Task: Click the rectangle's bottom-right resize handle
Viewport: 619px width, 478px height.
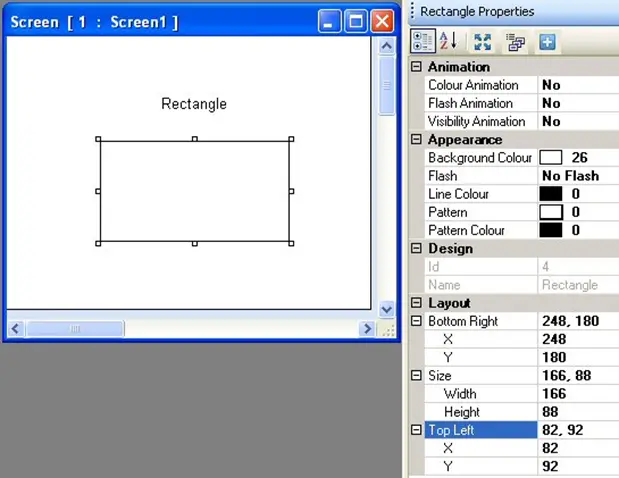Action: click(291, 244)
